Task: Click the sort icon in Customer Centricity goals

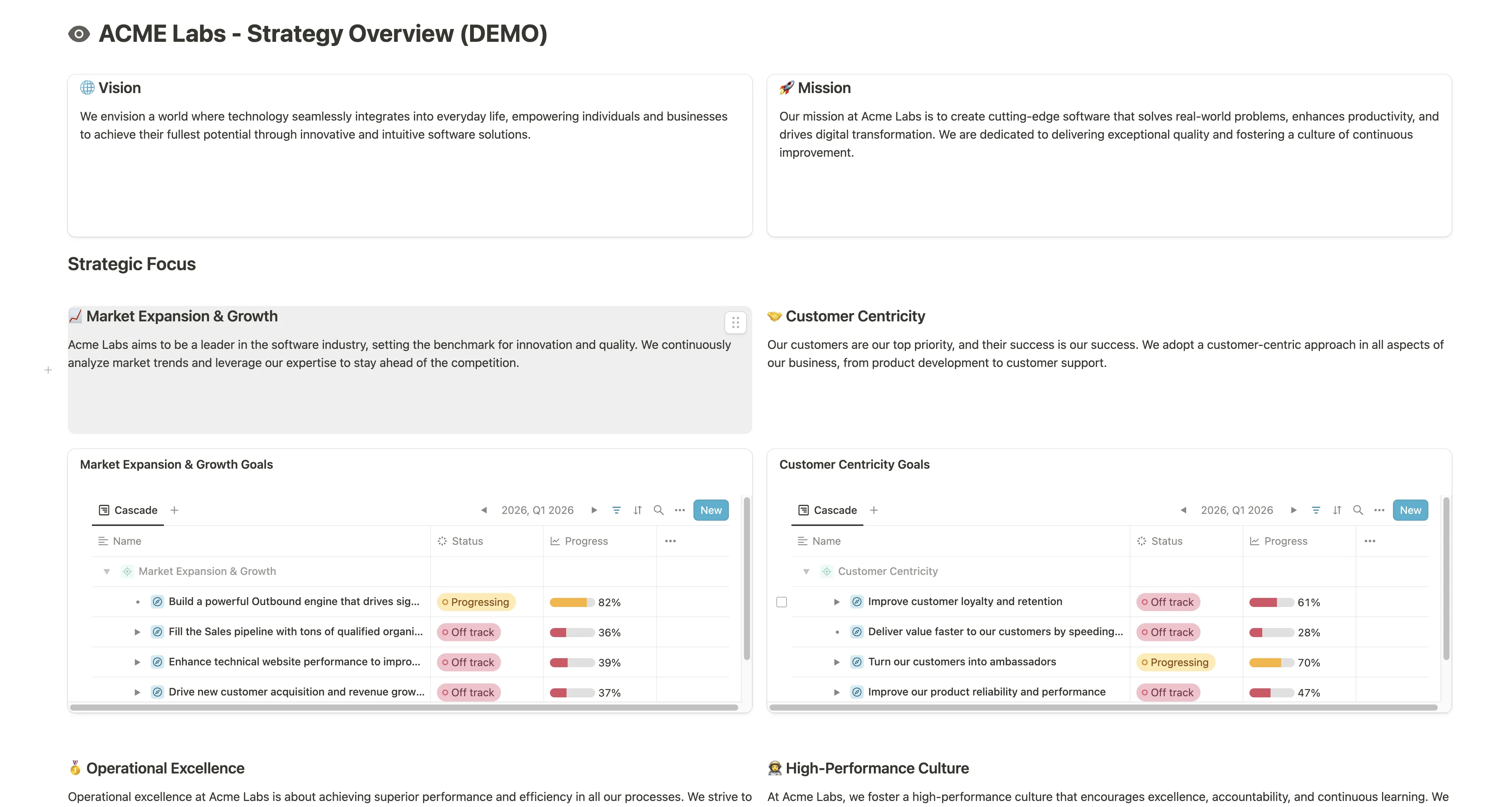Action: pyautogui.click(x=1336, y=510)
